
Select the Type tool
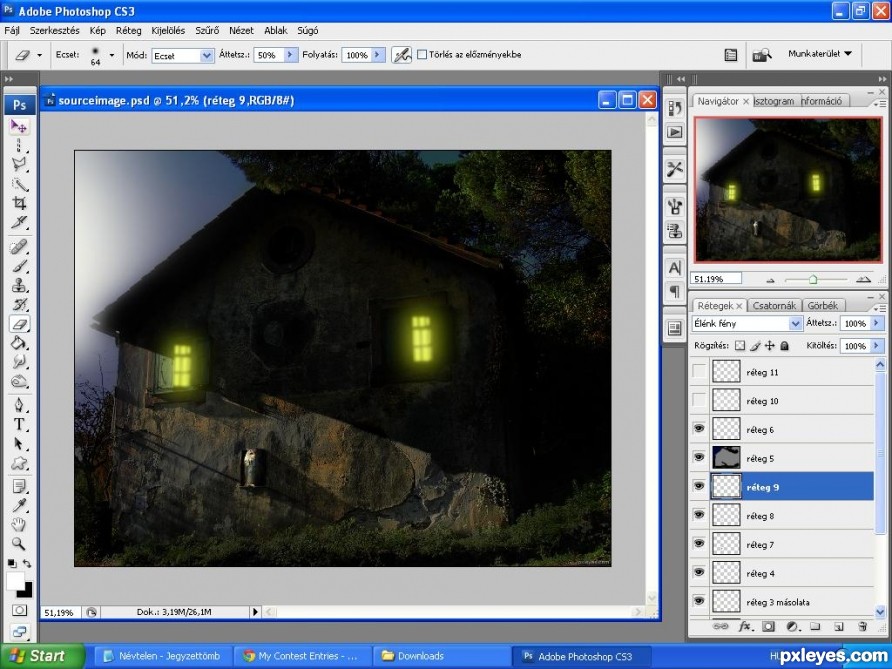click(x=19, y=424)
